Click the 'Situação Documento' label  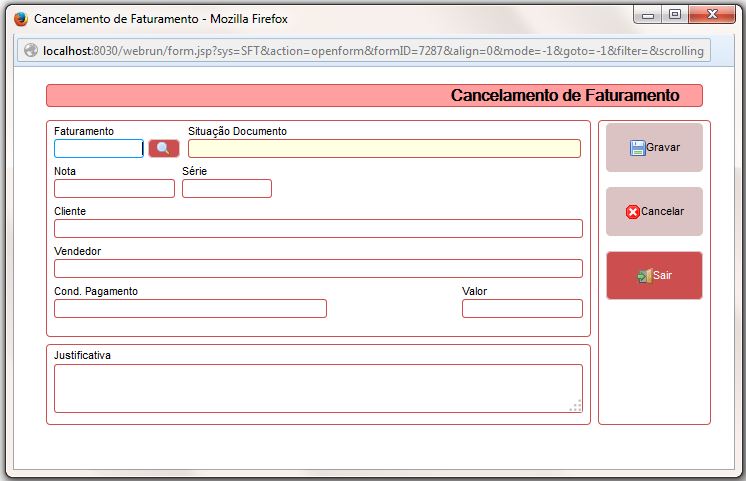click(237, 132)
